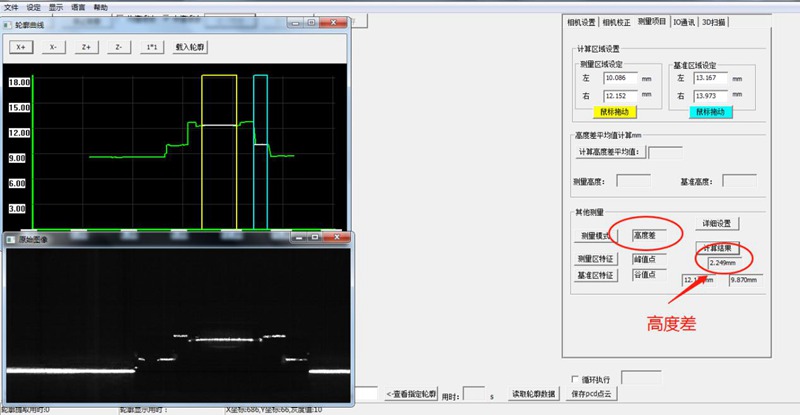Click the measurement region 左 input field
This screenshot has width=800, height=415.
coord(629,77)
